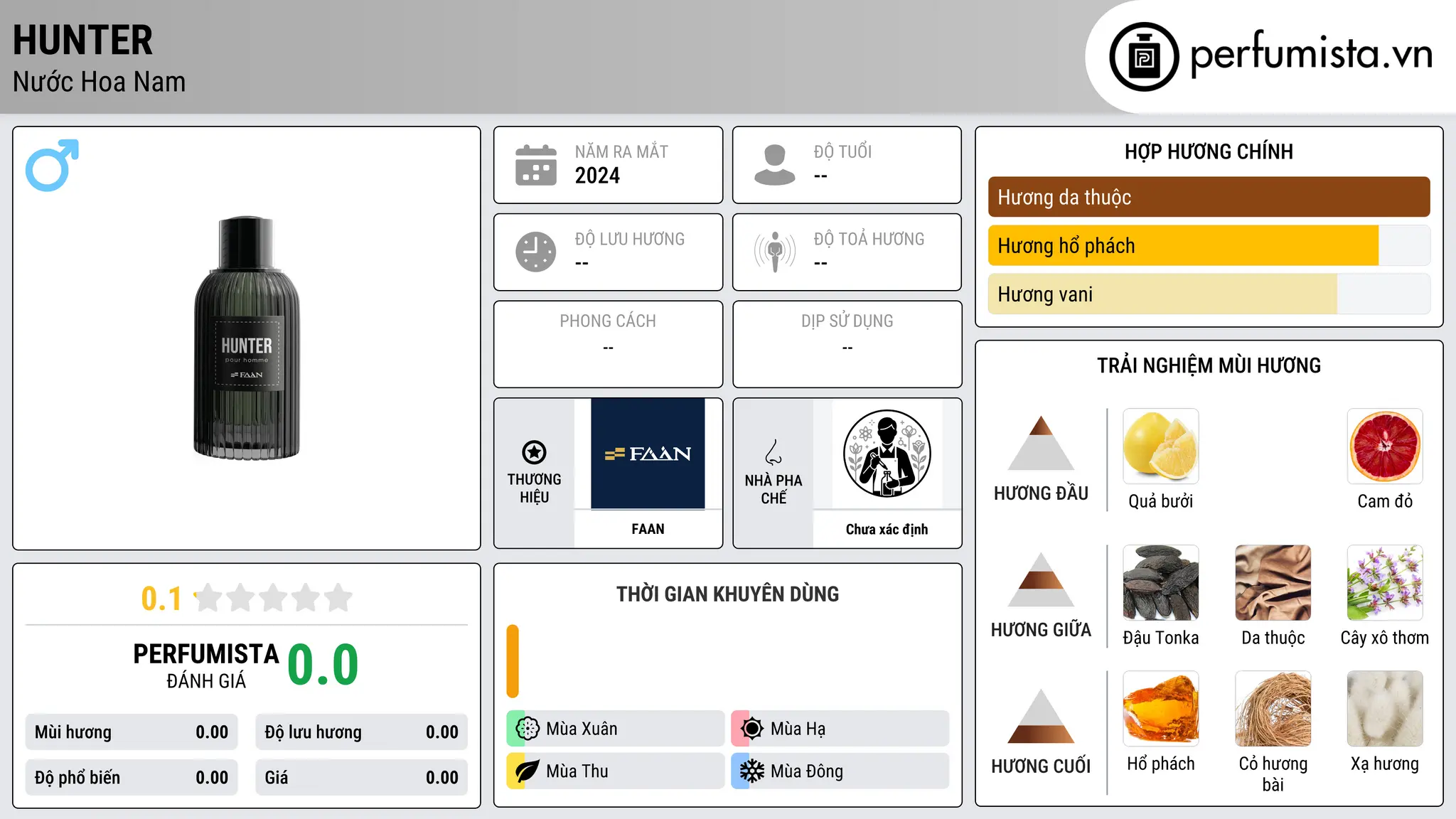Click the Giá score row

click(362, 778)
